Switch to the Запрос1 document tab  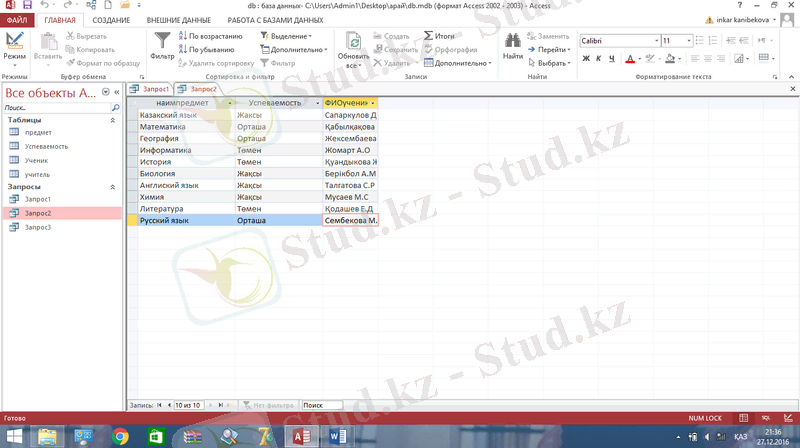(151, 89)
